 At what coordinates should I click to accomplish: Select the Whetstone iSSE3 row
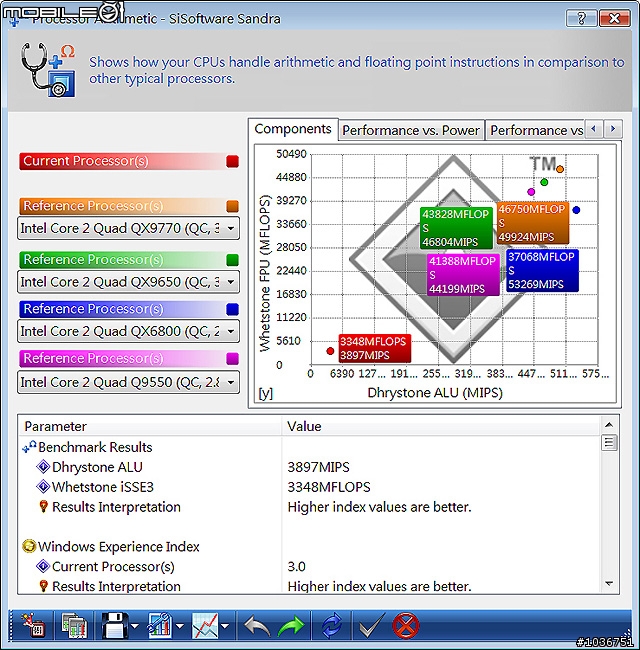[309, 487]
